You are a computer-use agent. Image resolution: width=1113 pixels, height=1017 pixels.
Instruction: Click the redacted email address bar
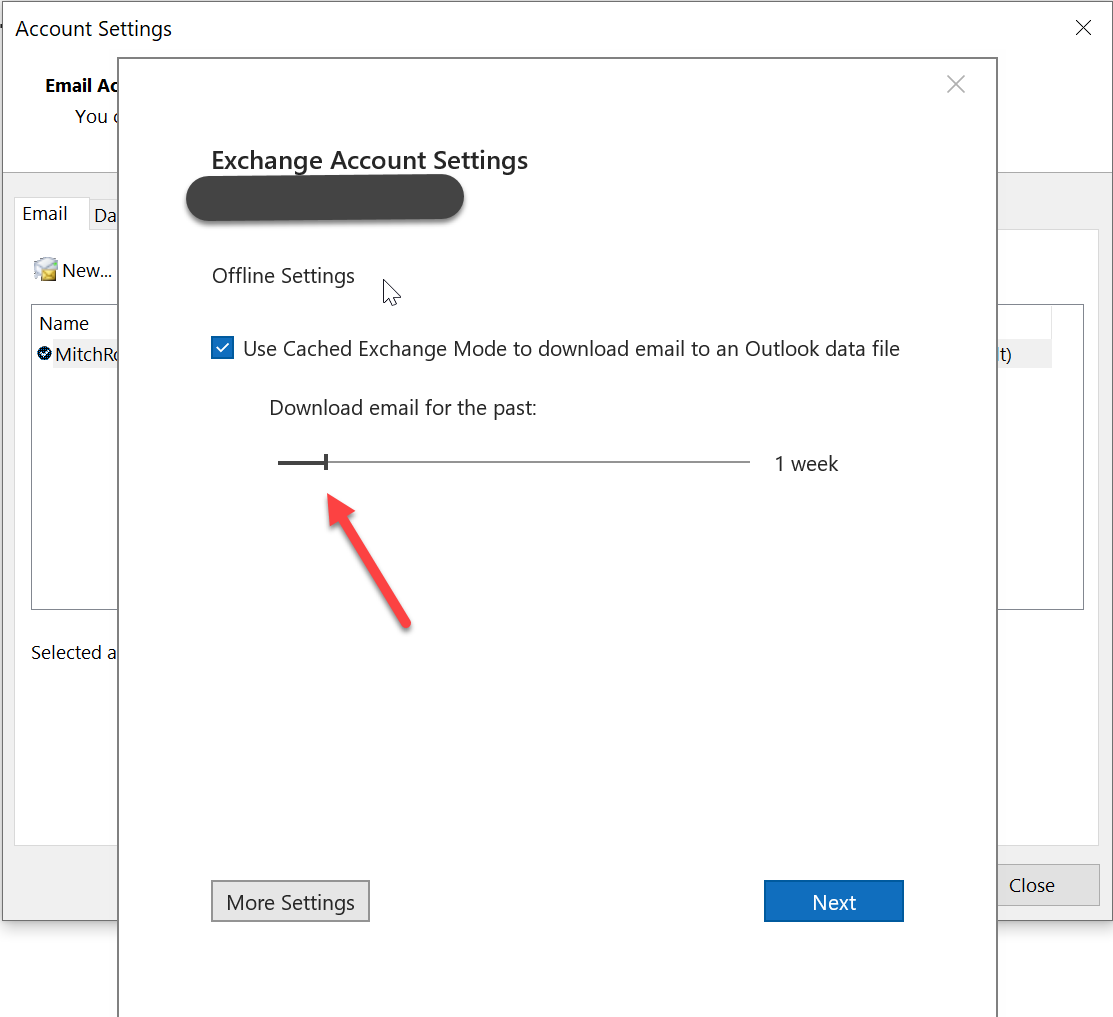[x=325, y=198]
